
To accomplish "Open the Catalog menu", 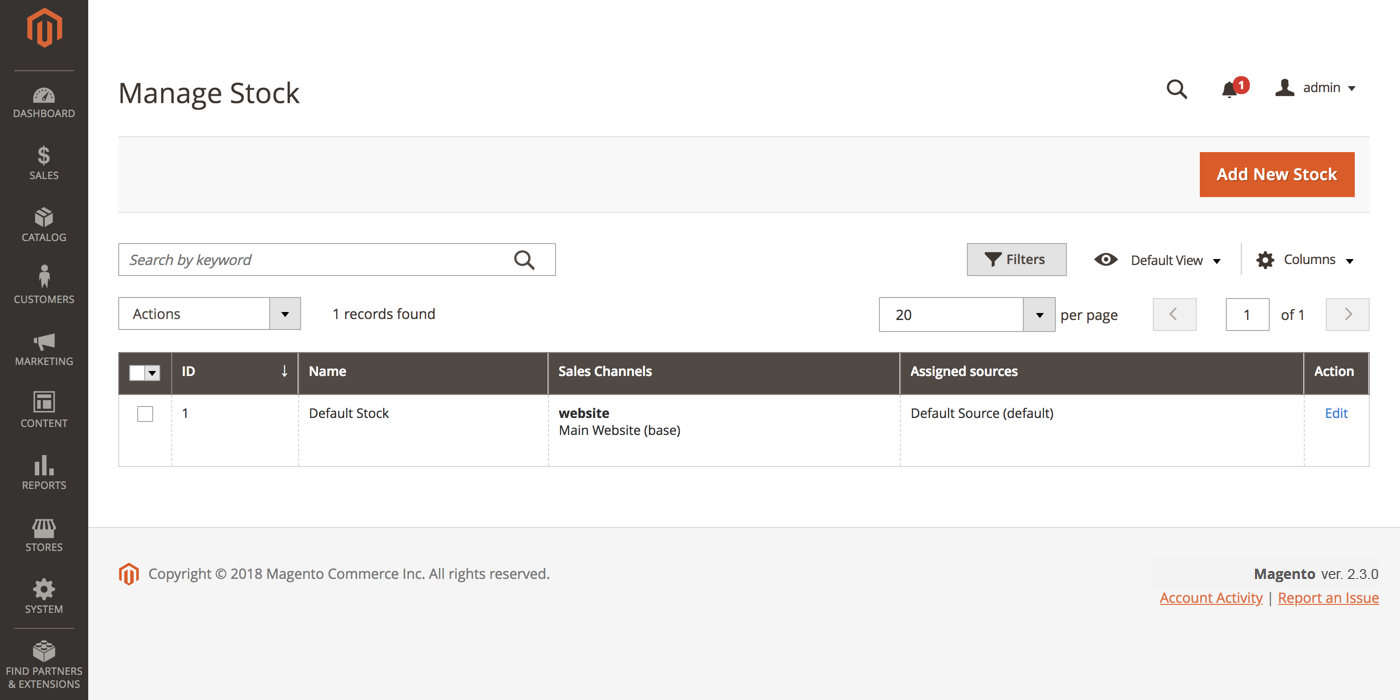I will click(44, 226).
